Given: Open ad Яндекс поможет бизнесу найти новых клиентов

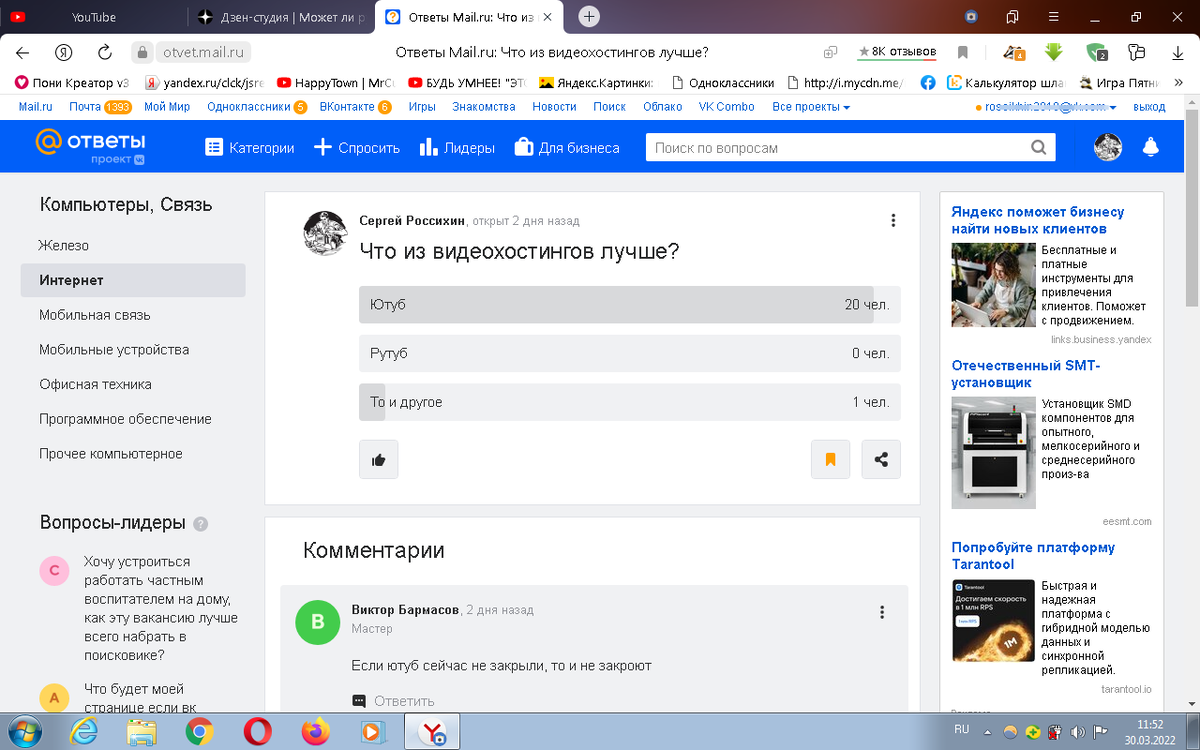Looking at the screenshot, I should (1038, 220).
